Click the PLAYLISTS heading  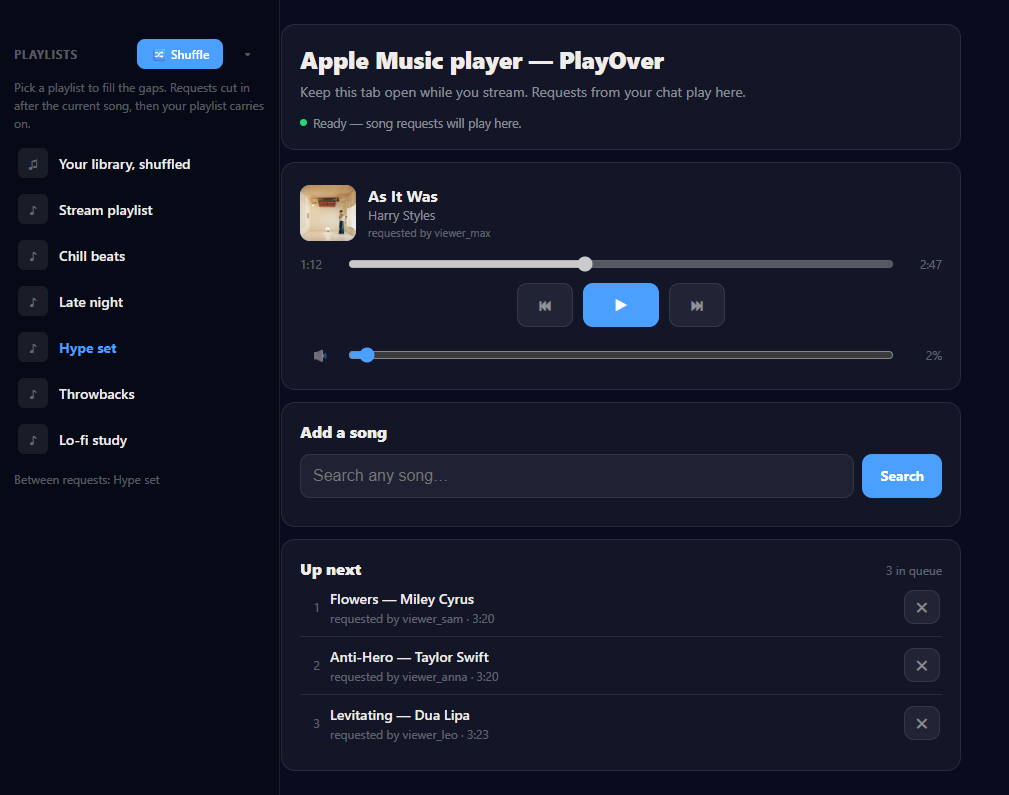(46, 55)
